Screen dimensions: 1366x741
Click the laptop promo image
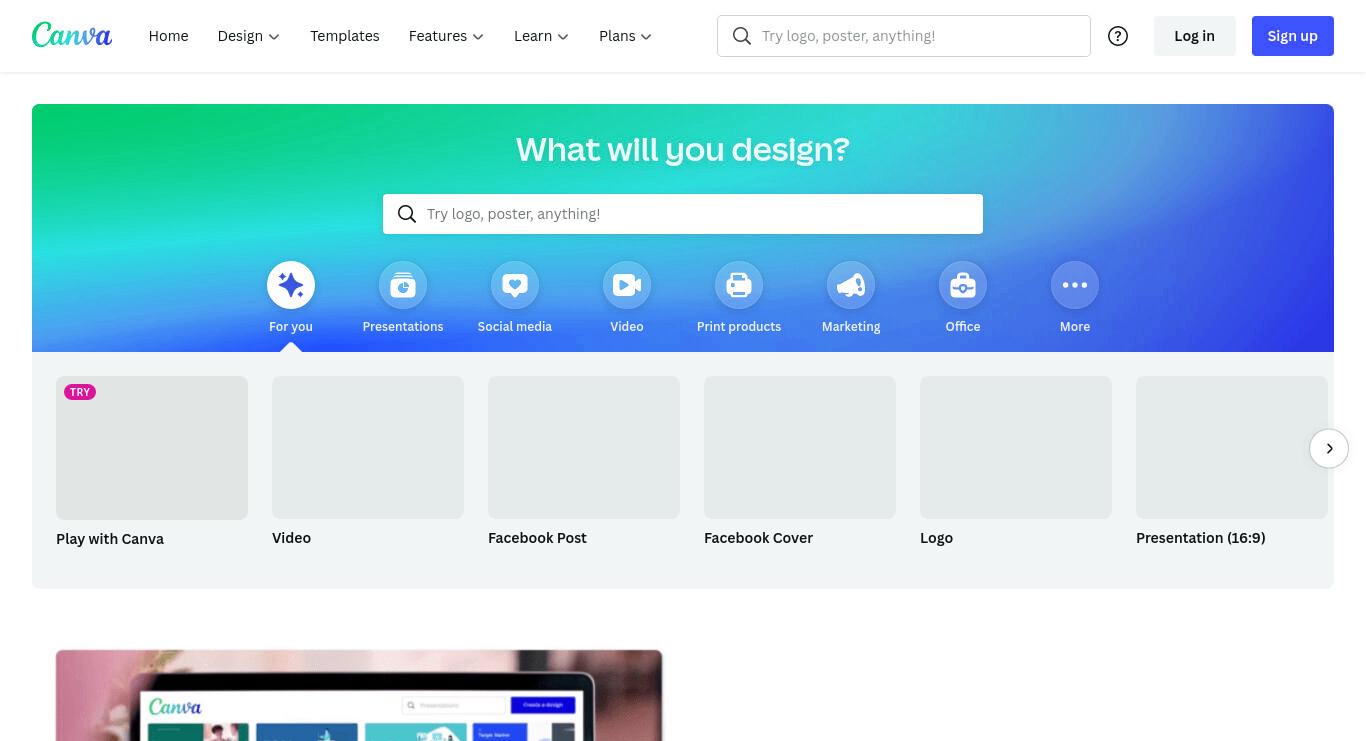359,696
